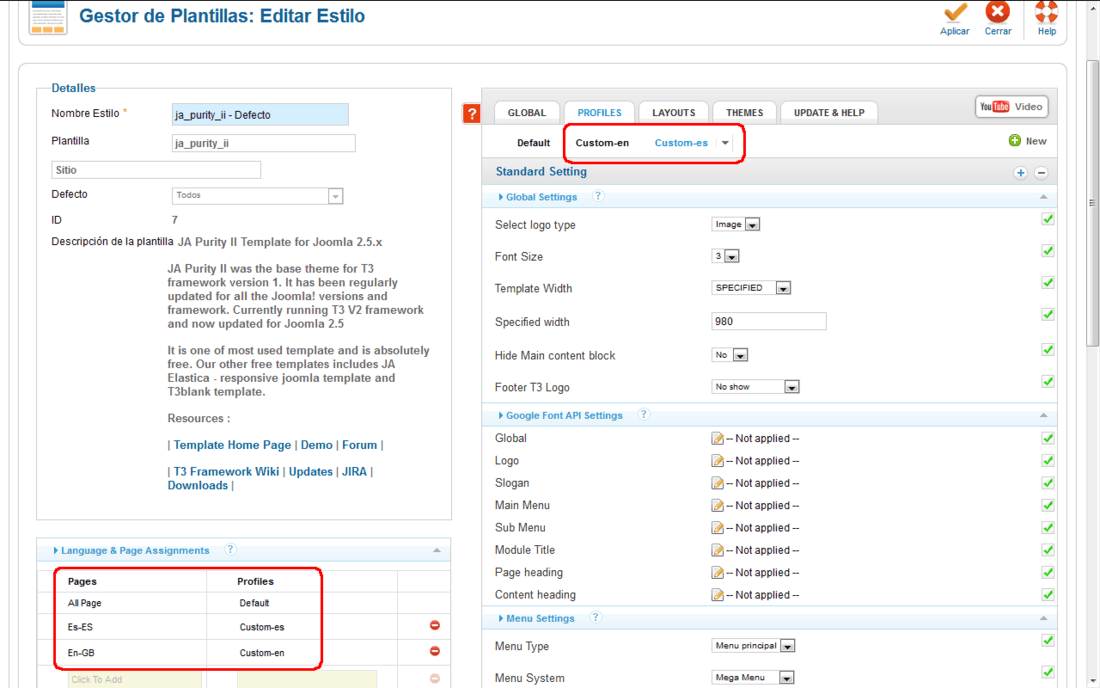This screenshot has width=1100, height=688.
Task: Toggle checkbox for Hide Main content block
Action: pos(1047,350)
